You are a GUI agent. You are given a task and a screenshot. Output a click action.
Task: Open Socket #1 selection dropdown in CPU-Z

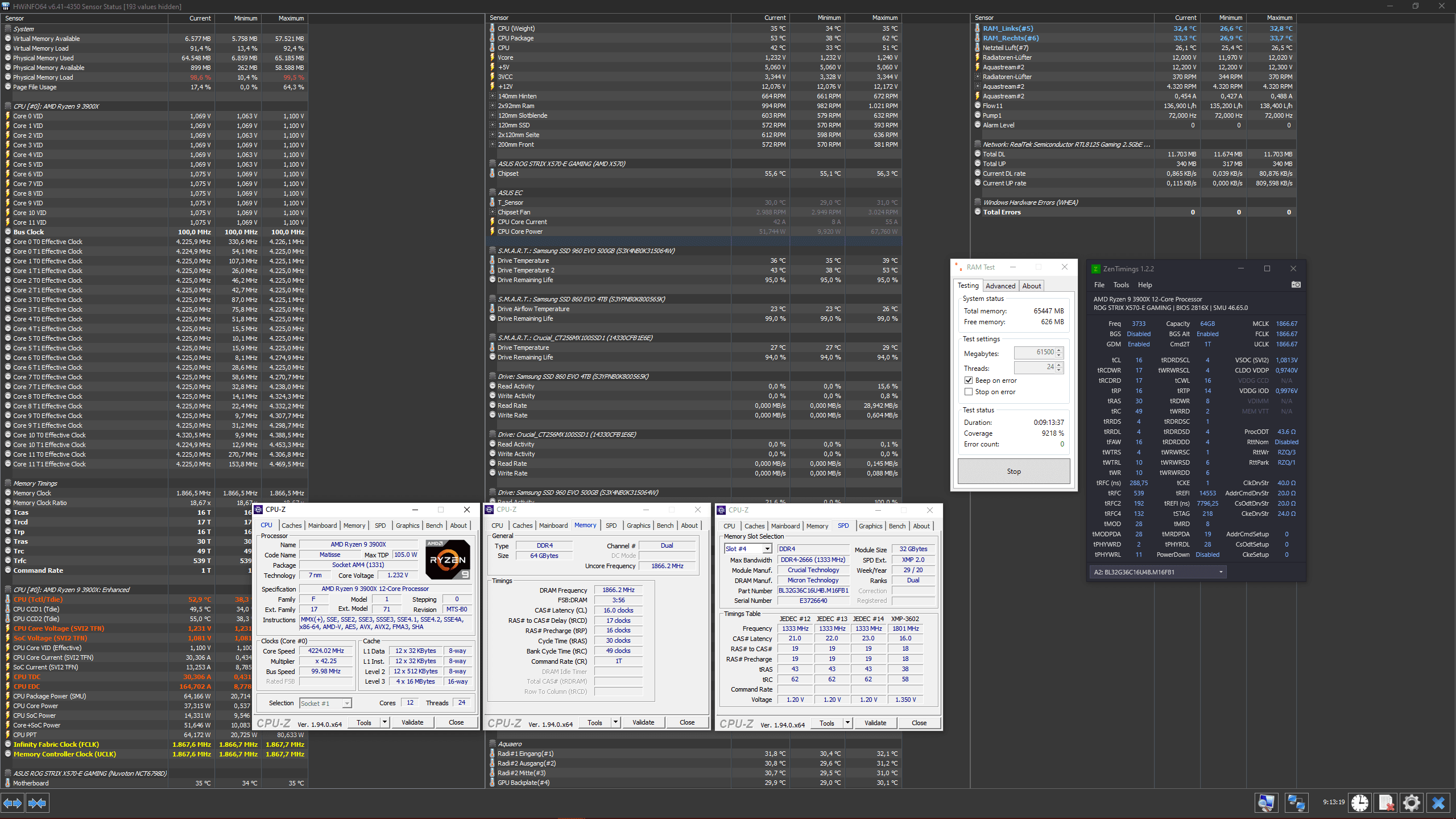click(346, 704)
